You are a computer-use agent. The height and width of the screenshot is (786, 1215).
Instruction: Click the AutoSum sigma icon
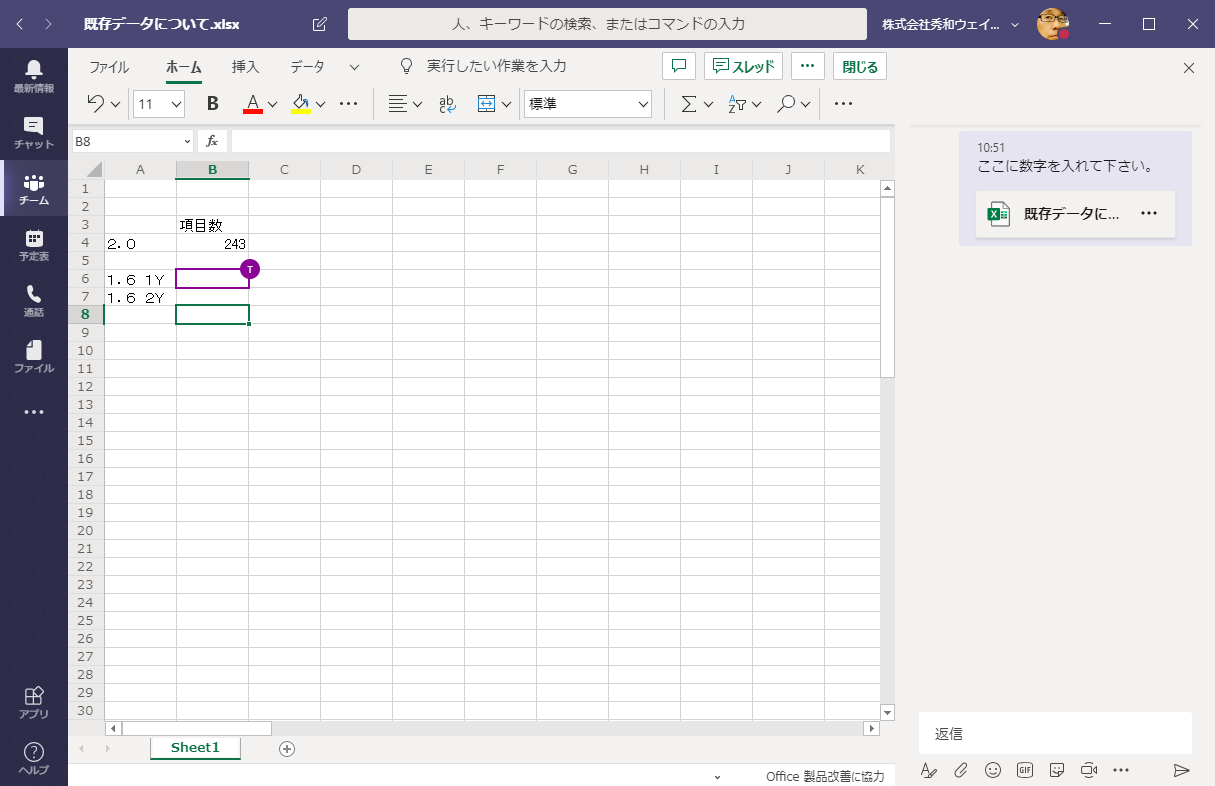(688, 104)
